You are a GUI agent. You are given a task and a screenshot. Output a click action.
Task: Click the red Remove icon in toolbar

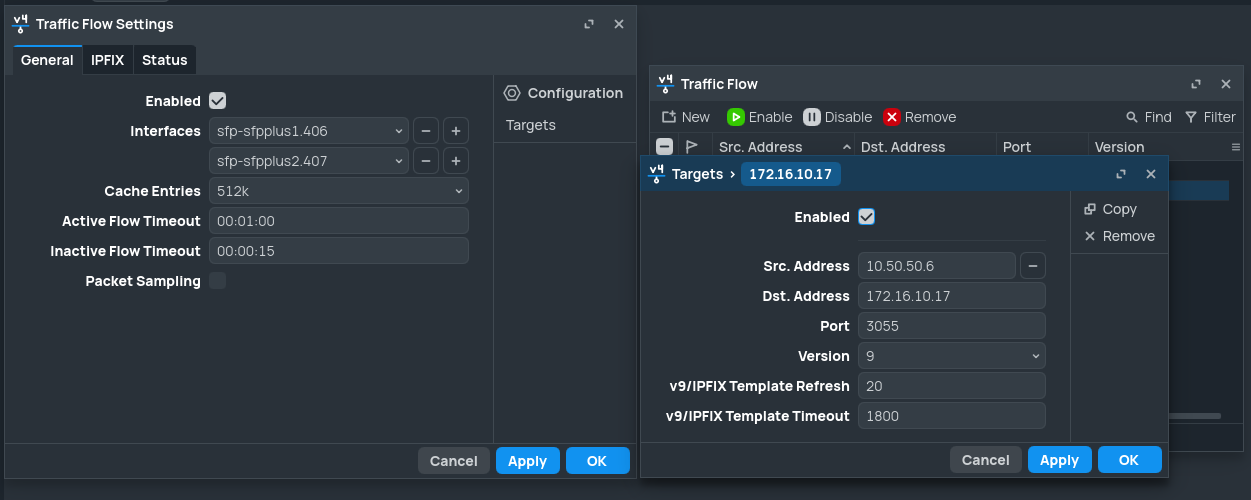click(892, 117)
